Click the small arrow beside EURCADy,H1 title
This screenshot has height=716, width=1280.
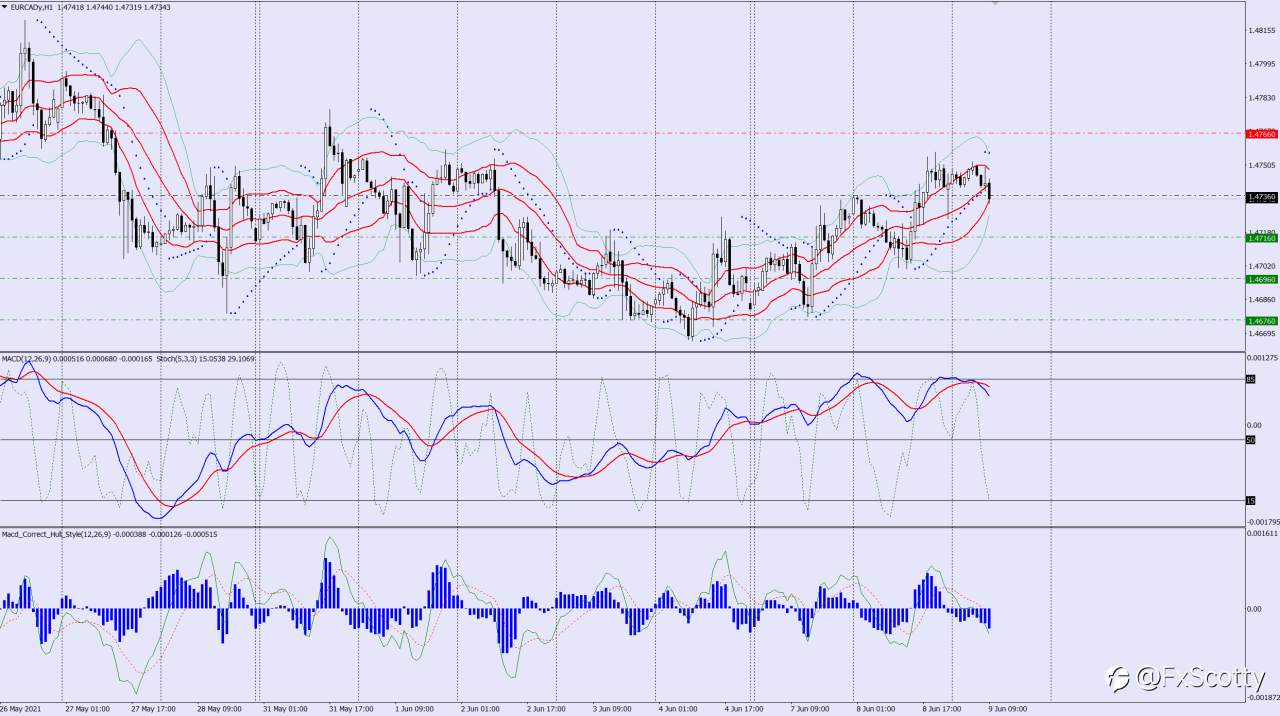(4, 7)
